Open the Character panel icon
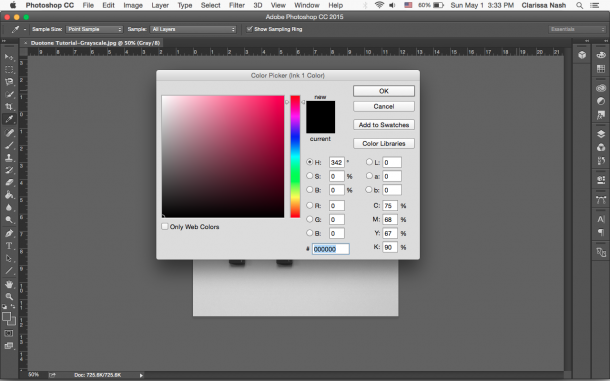This screenshot has width=610, height=381. pos(601,219)
